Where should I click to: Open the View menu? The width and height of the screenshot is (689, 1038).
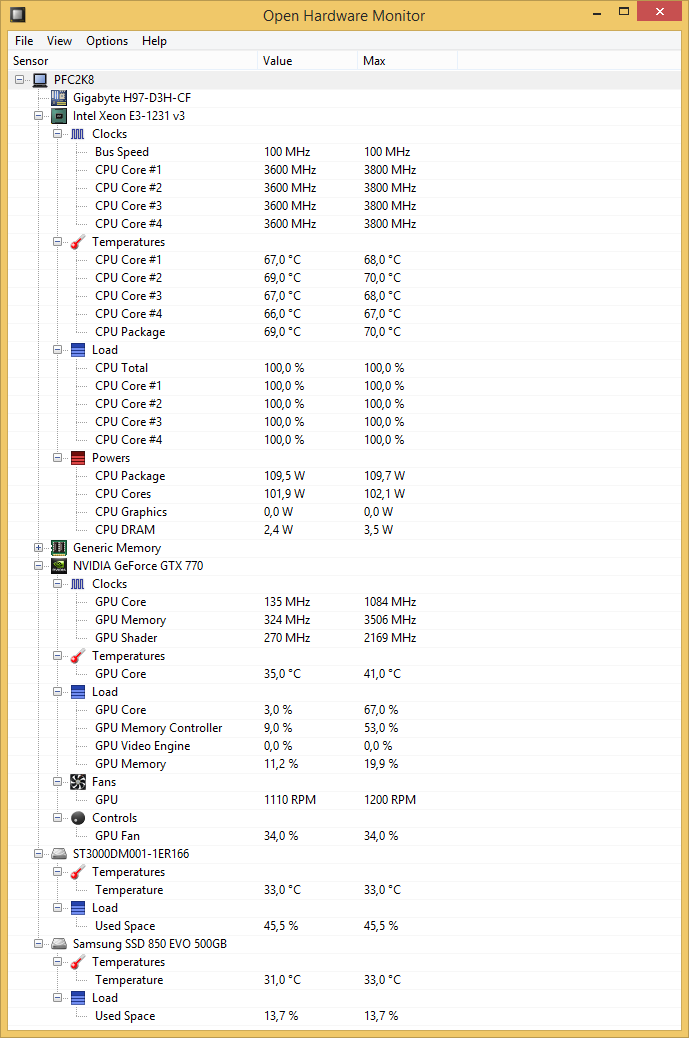point(59,41)
